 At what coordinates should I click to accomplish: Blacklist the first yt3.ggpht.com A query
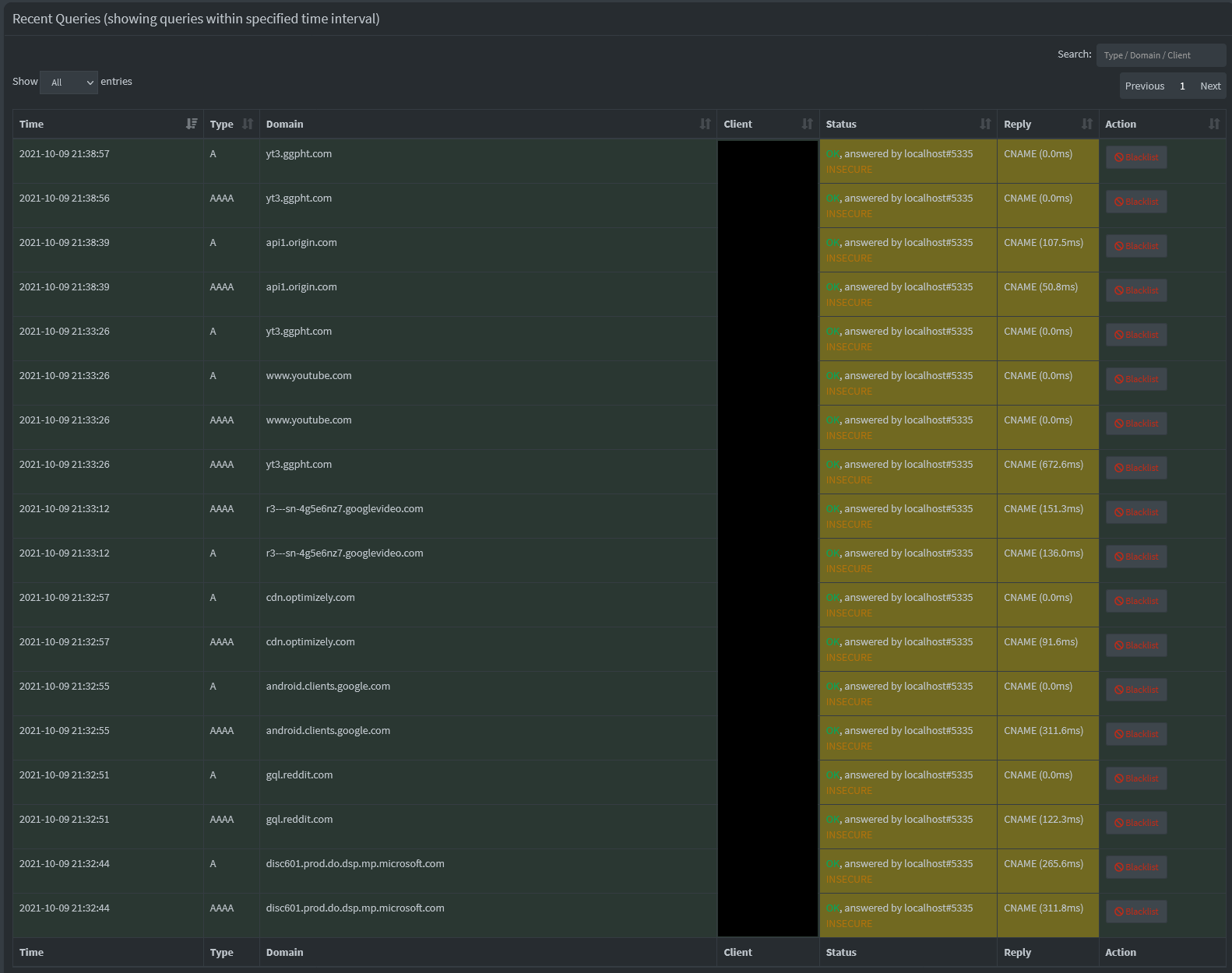(1136, 157)
